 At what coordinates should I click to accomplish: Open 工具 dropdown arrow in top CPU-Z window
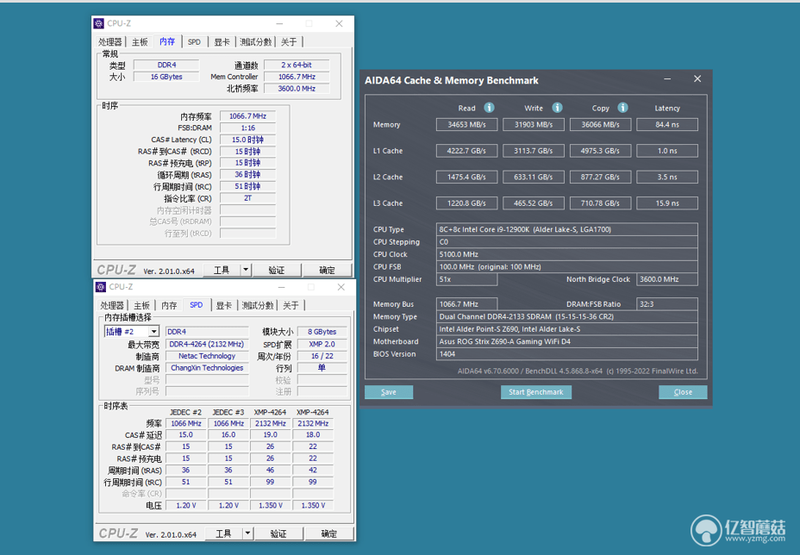click(246, 269)
